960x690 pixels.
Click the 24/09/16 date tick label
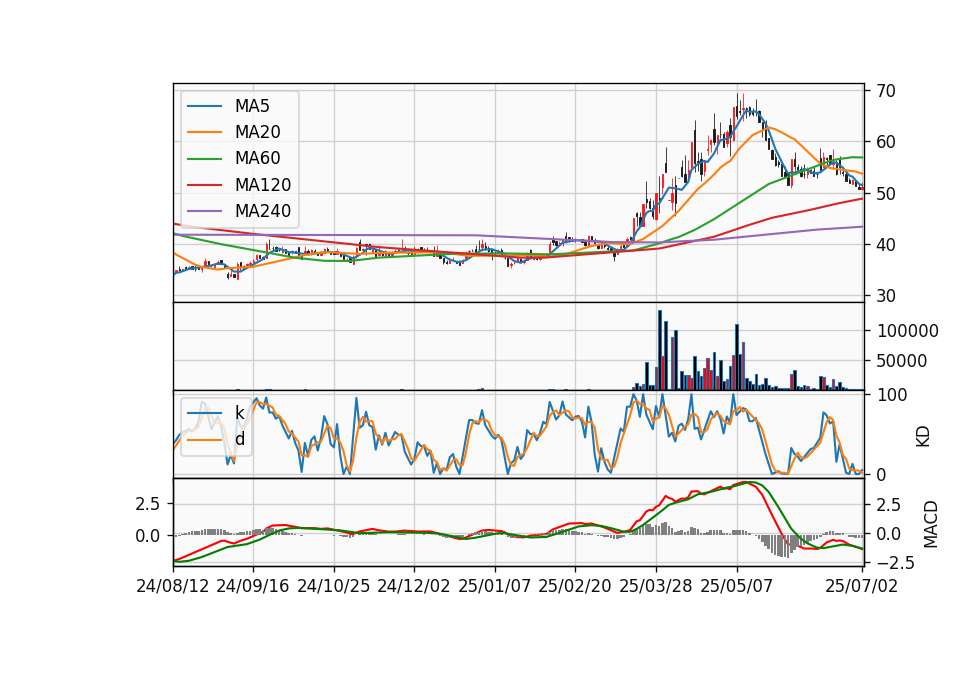(x=253, y=586)
